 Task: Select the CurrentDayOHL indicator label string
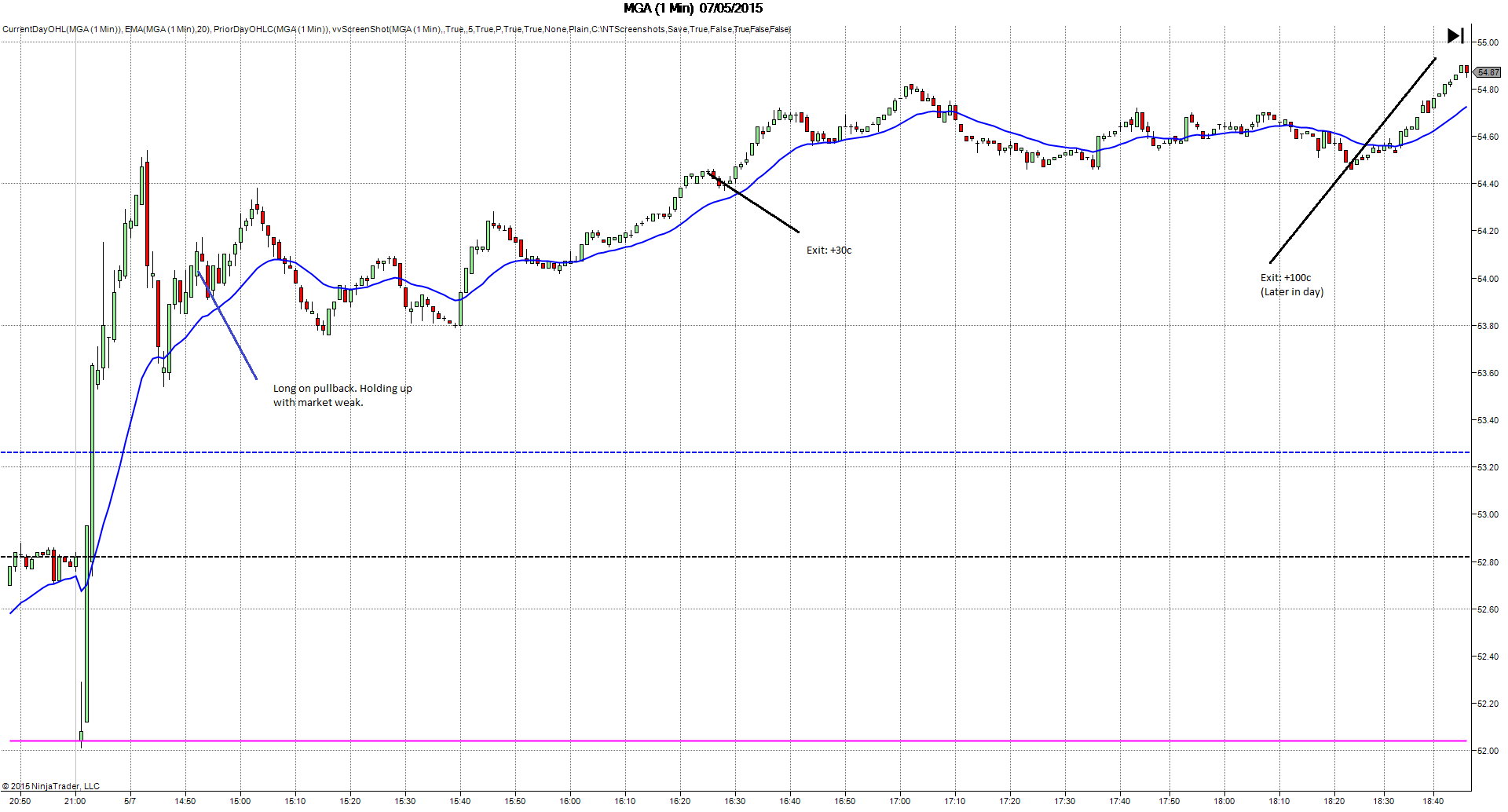[62, 29]
